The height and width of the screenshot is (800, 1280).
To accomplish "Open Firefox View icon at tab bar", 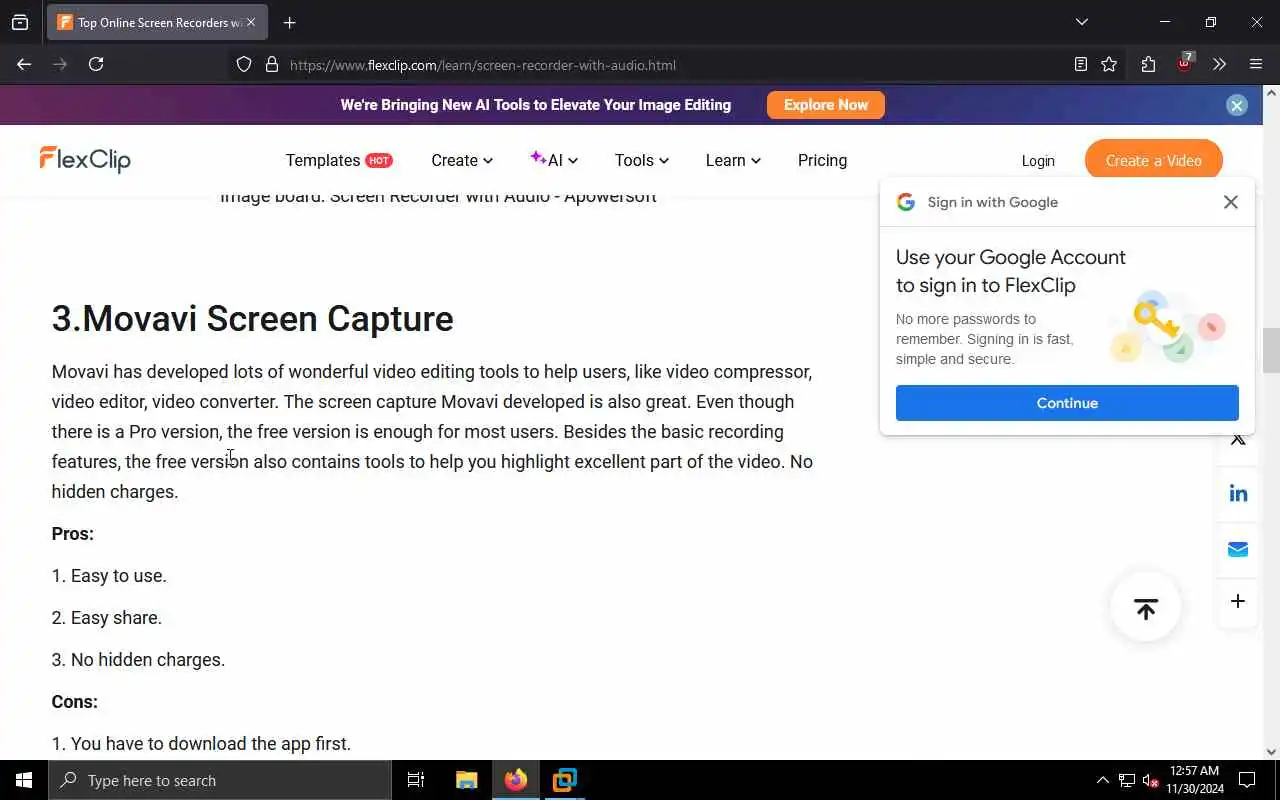I will 20,22.
